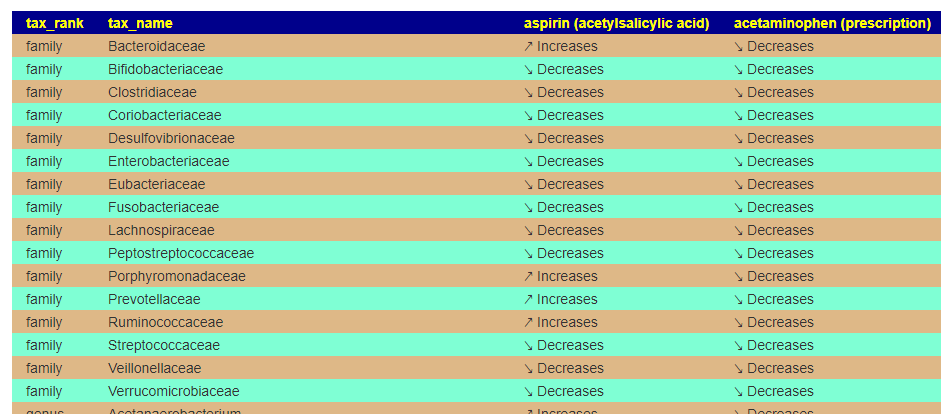Select the Ruminococcaceae name cell
Image resolution: width=950 pixels, height=414 pixels.
pos(165,322)
